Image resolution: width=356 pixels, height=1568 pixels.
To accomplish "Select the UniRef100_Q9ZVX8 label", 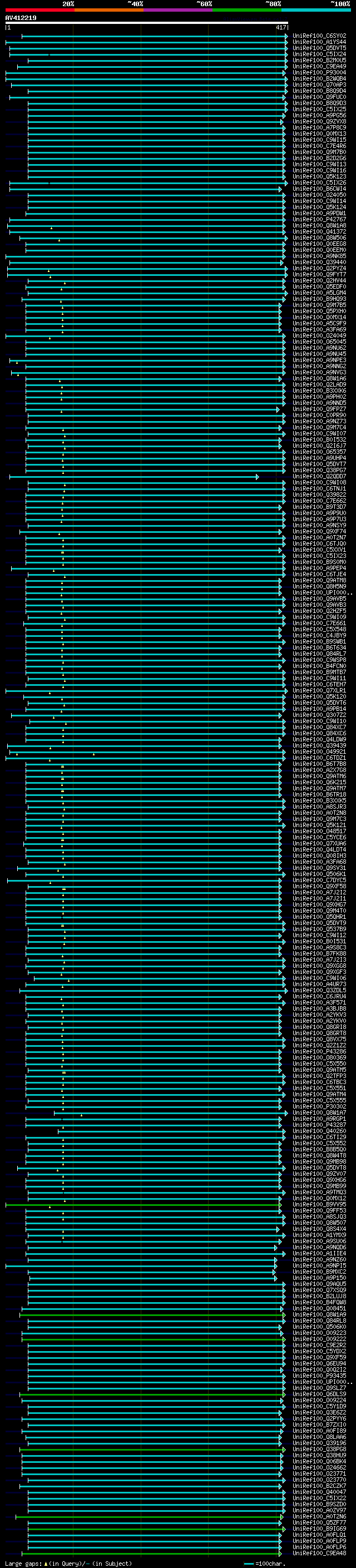I will pos(319,122).
